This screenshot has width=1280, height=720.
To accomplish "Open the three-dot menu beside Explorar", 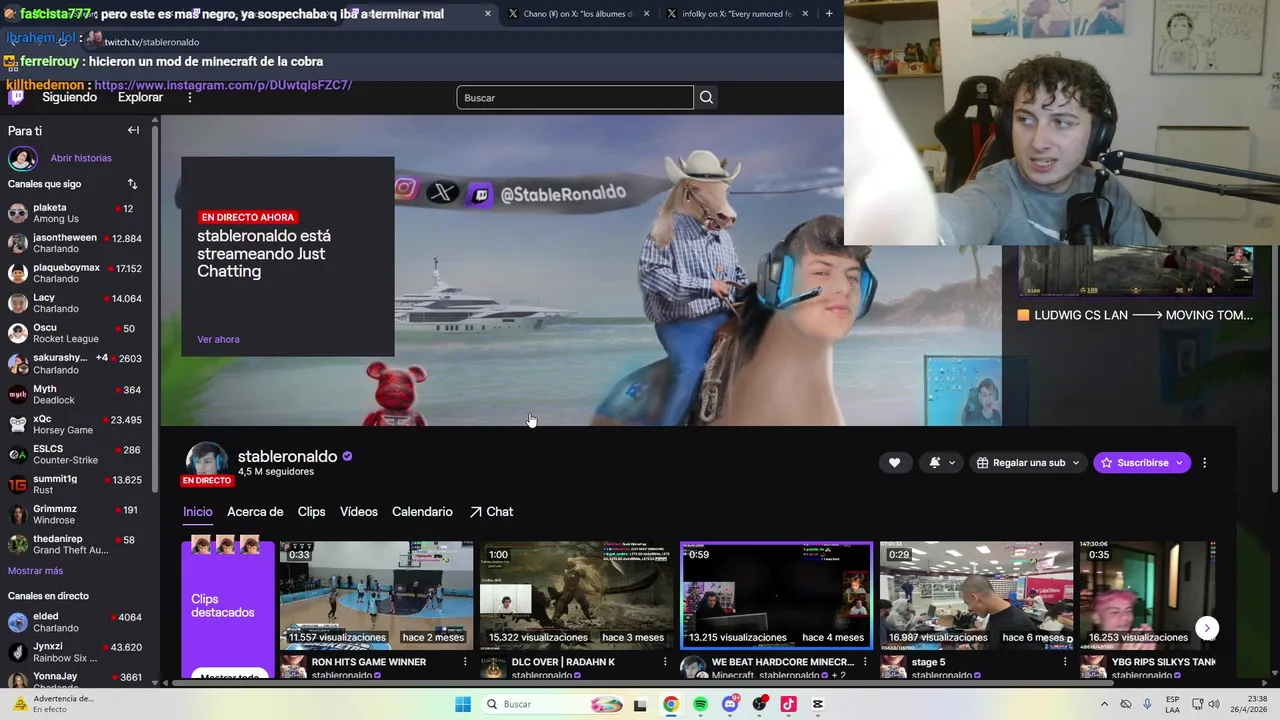I will pos(190,98).
